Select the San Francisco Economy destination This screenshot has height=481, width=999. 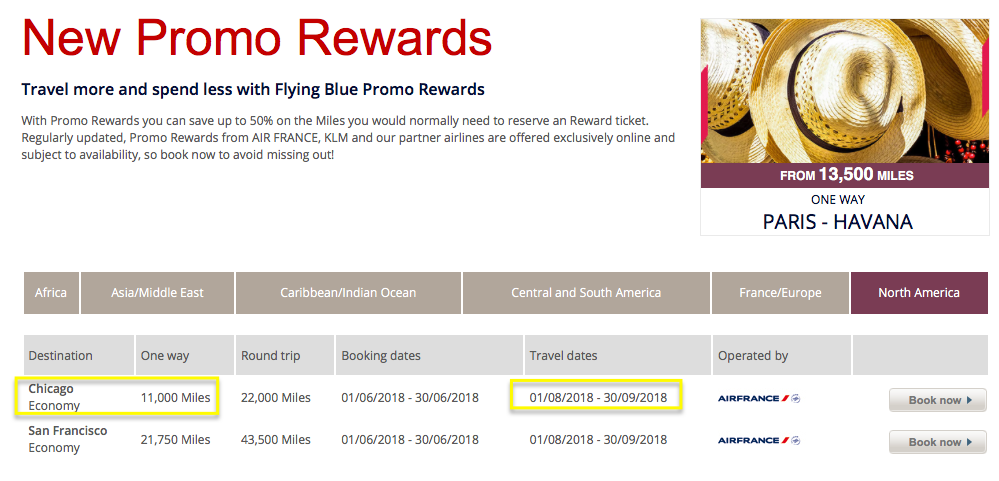68,439
